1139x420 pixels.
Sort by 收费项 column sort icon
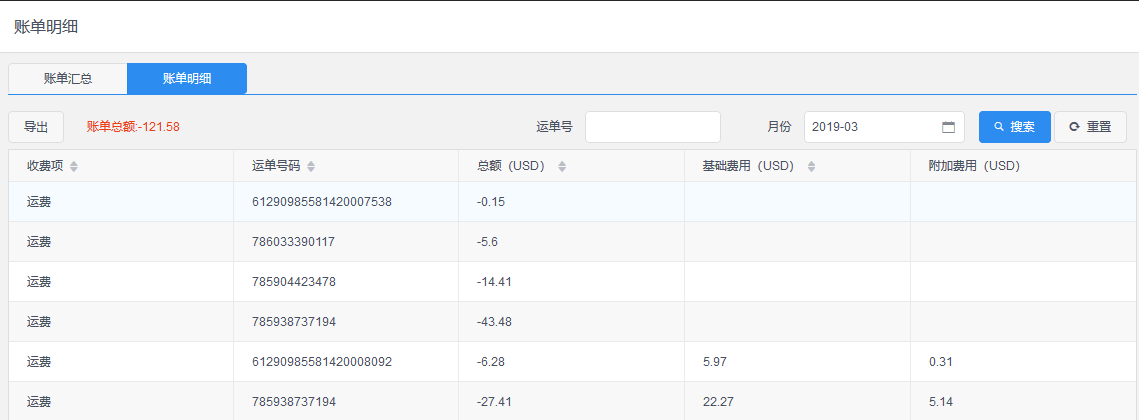[x=73, y=166]
